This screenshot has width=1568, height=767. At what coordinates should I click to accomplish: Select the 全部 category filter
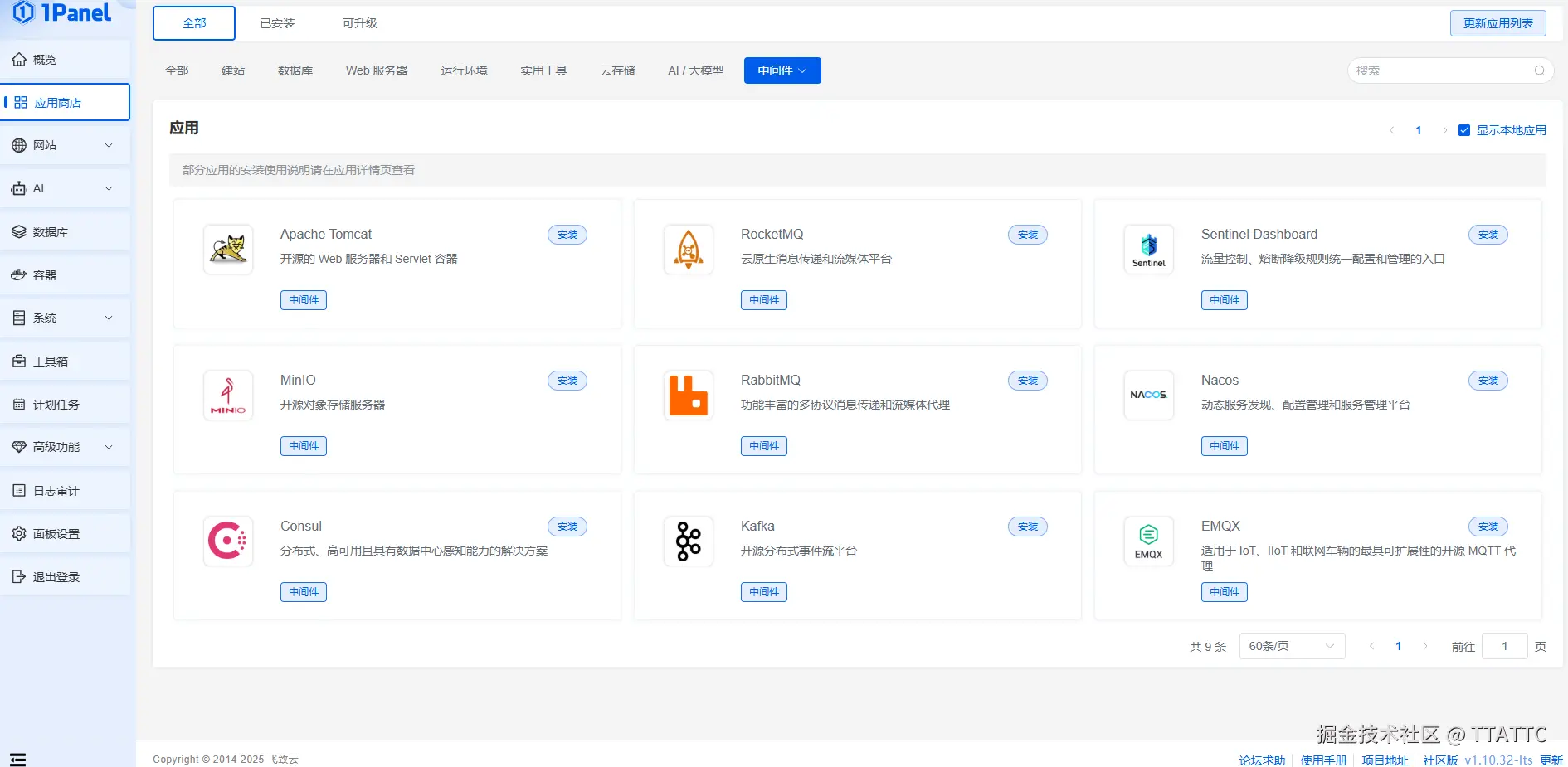pyautogui.click(x=177, y=70)
